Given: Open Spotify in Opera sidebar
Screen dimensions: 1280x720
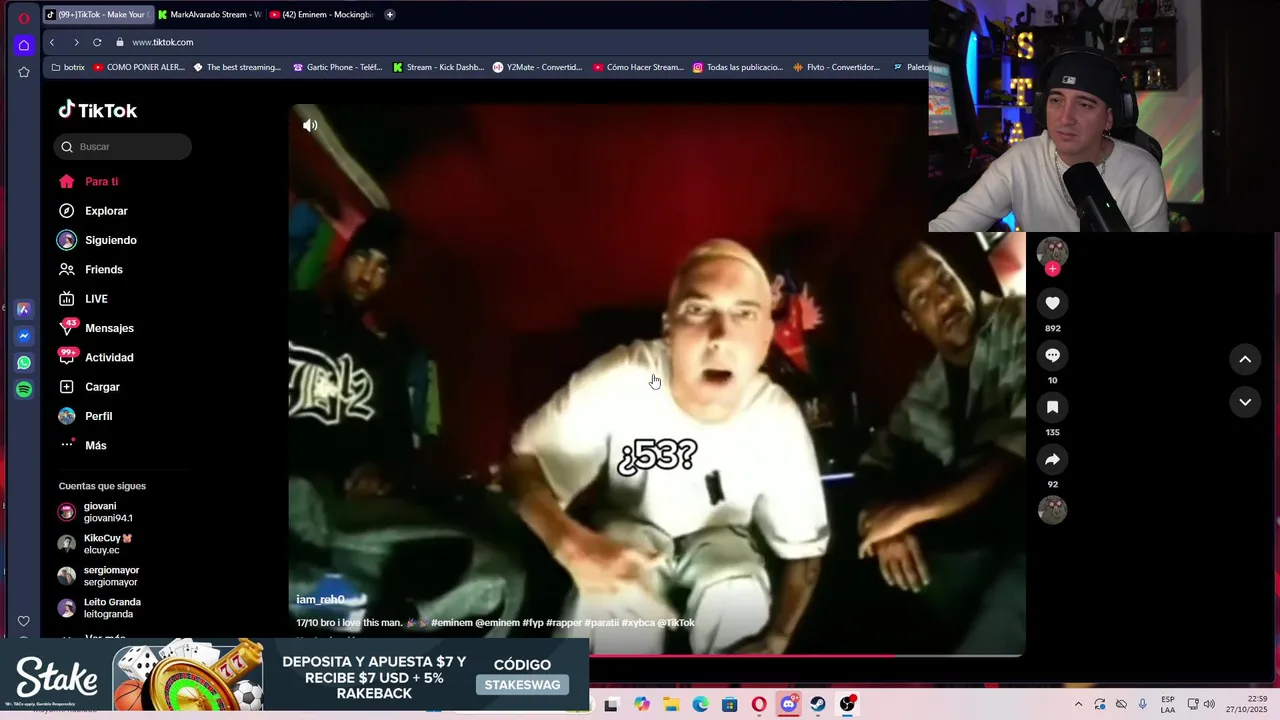Looking at the screenshot, I should 24,390.
